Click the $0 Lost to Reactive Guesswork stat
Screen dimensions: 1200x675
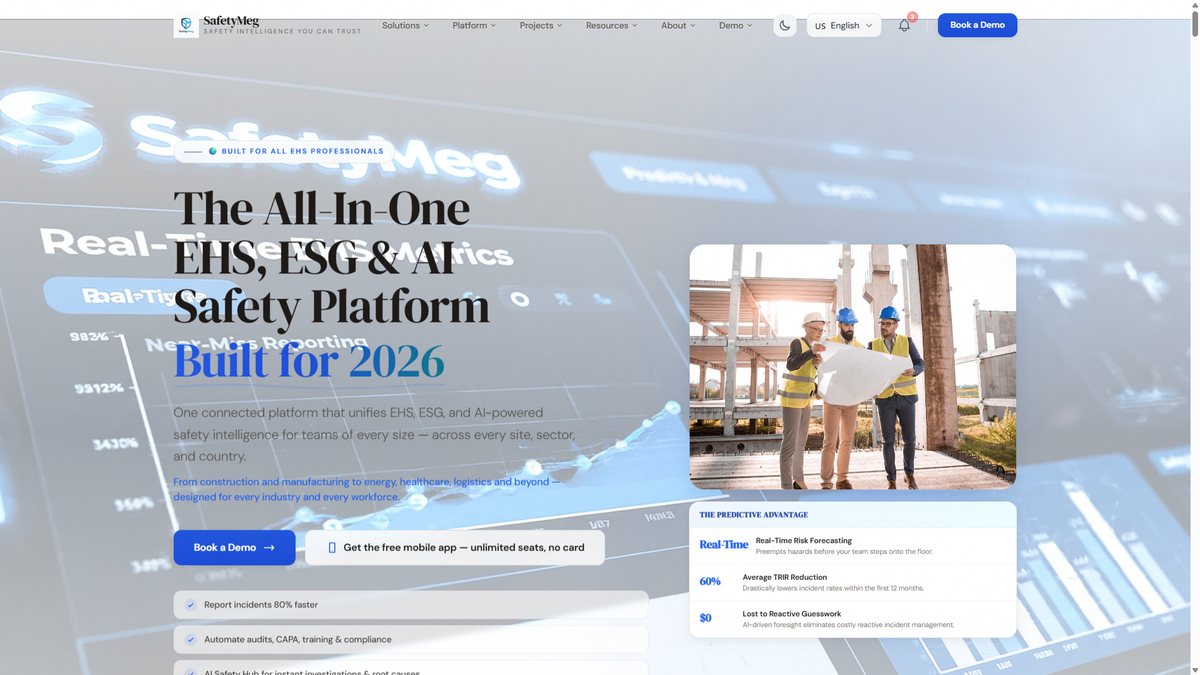click(853, 619)
